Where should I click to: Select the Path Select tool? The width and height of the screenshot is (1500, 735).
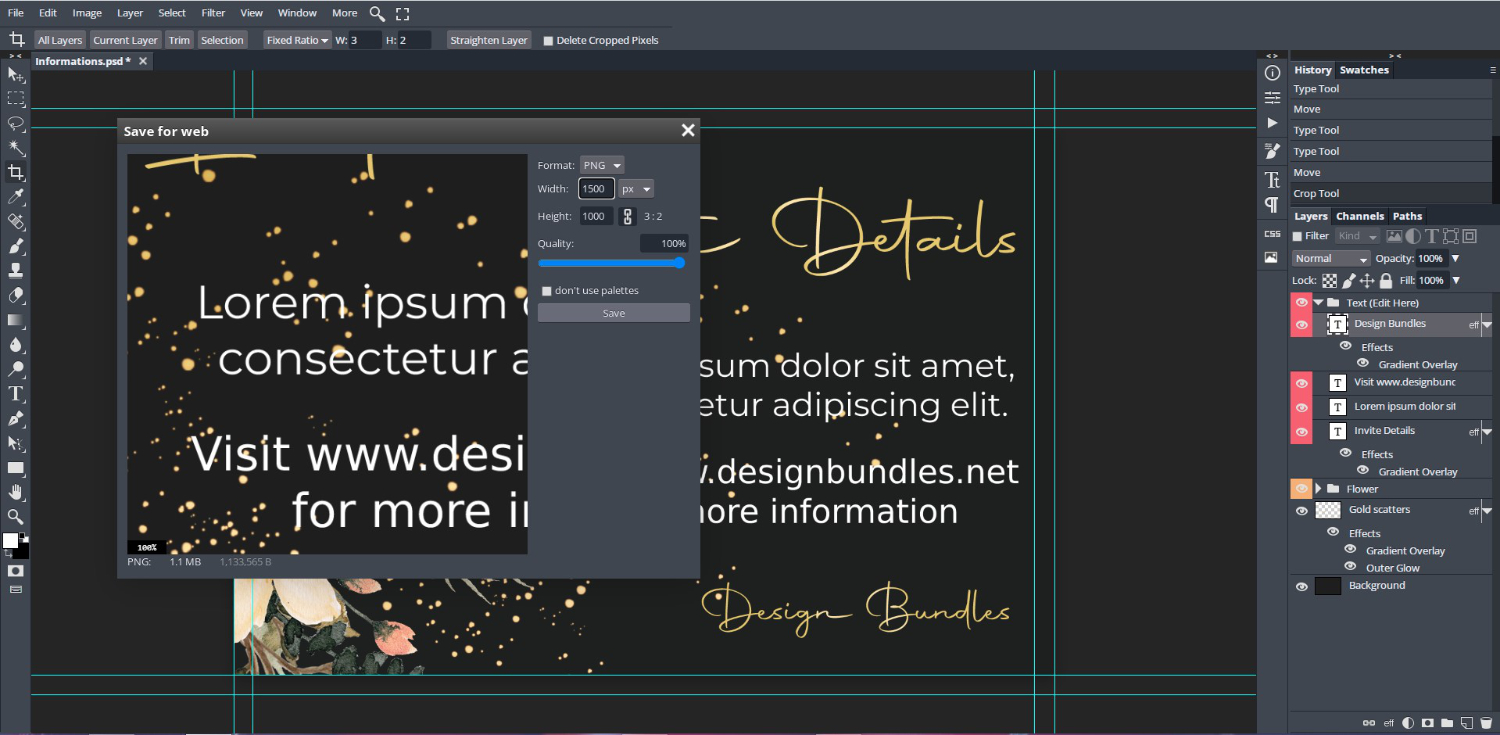pyautogui.click(x=16, y=443)
